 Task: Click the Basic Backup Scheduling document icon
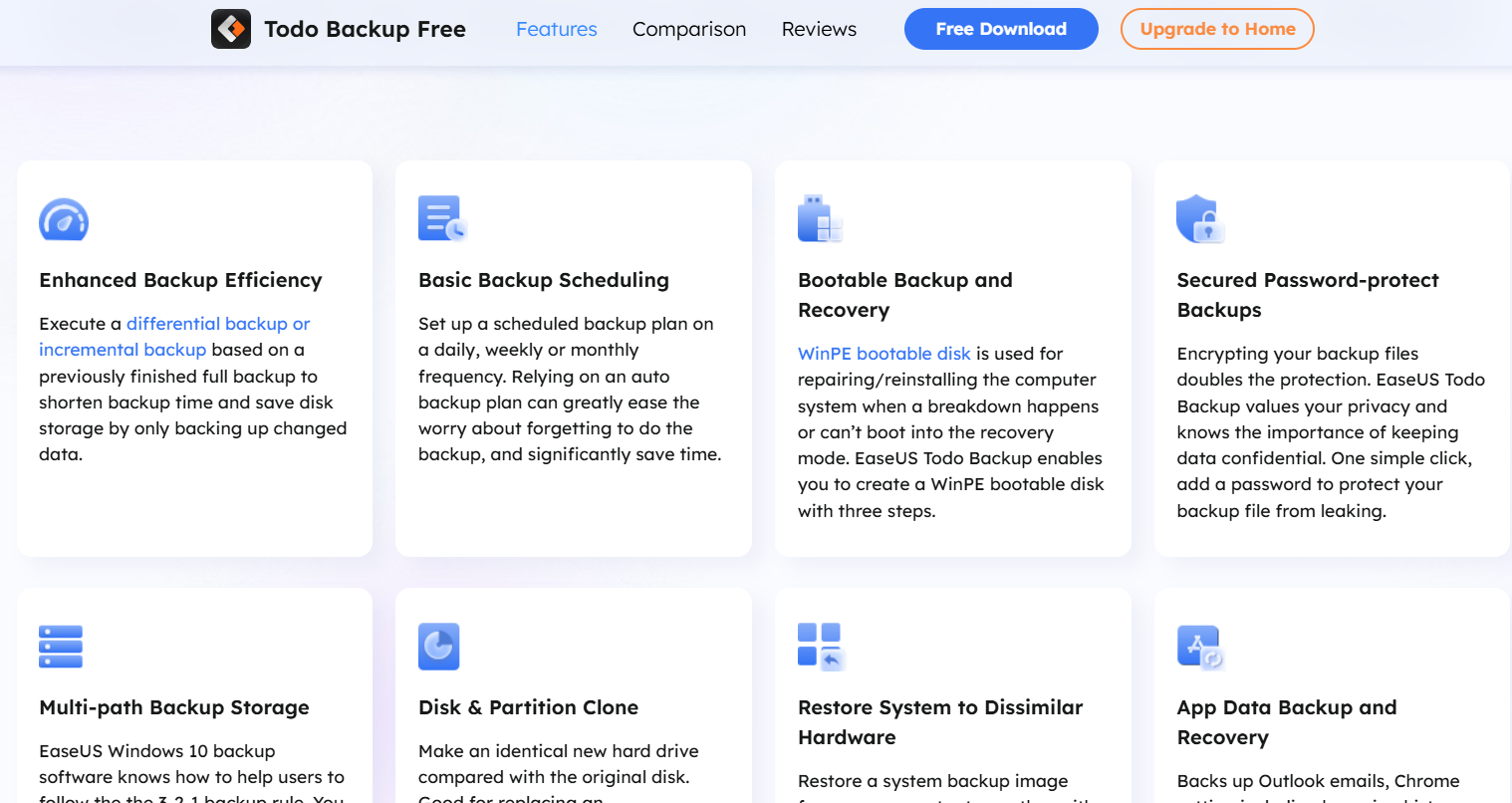point(442,219)
